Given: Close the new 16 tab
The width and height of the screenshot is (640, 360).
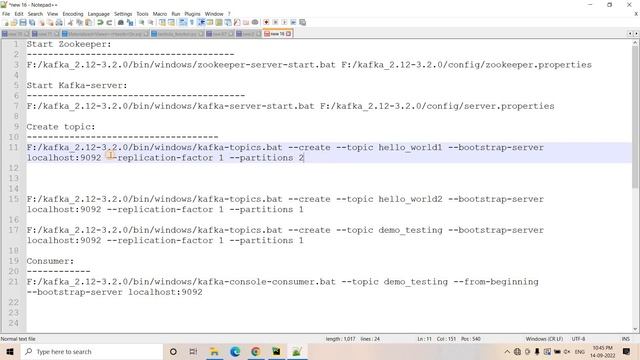Looking at the screenshot, I should 289,34.
